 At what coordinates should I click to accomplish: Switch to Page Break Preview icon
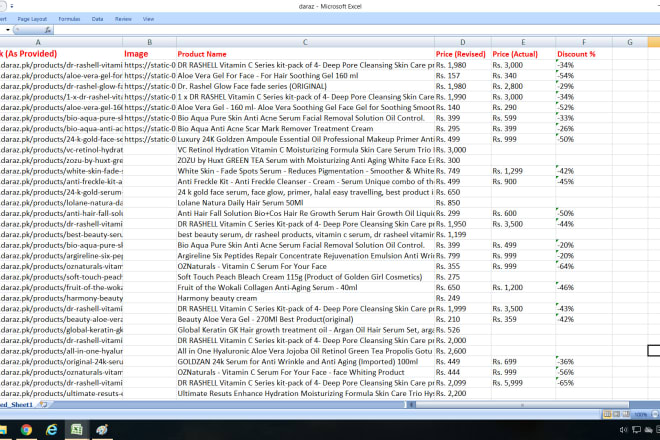(x=625, y=414)
